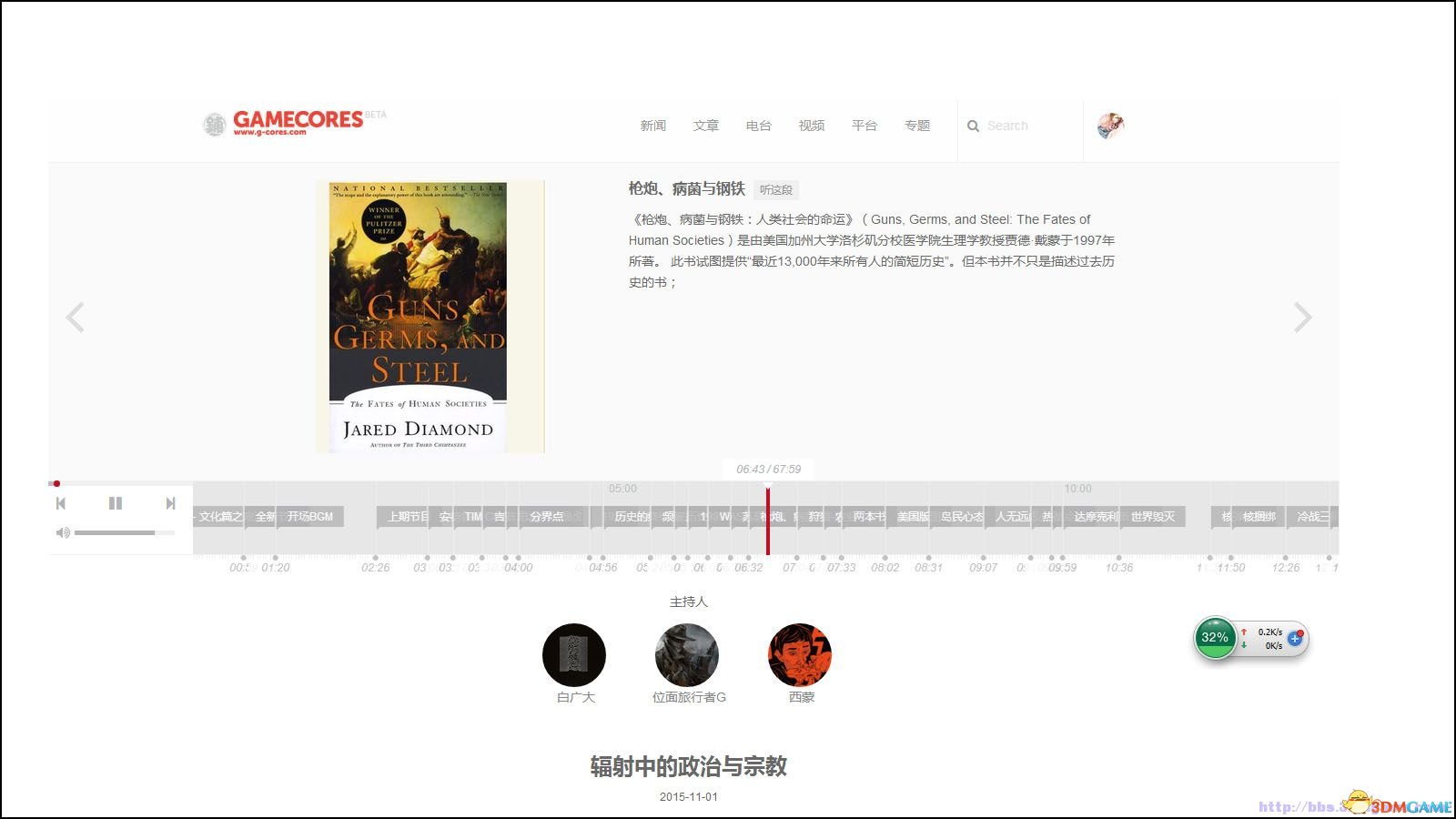Image resolution: width=1456 pixels, height=819 pixels.
Task: Click the 10:36 timestamp dot
Action: point(1118,557)
